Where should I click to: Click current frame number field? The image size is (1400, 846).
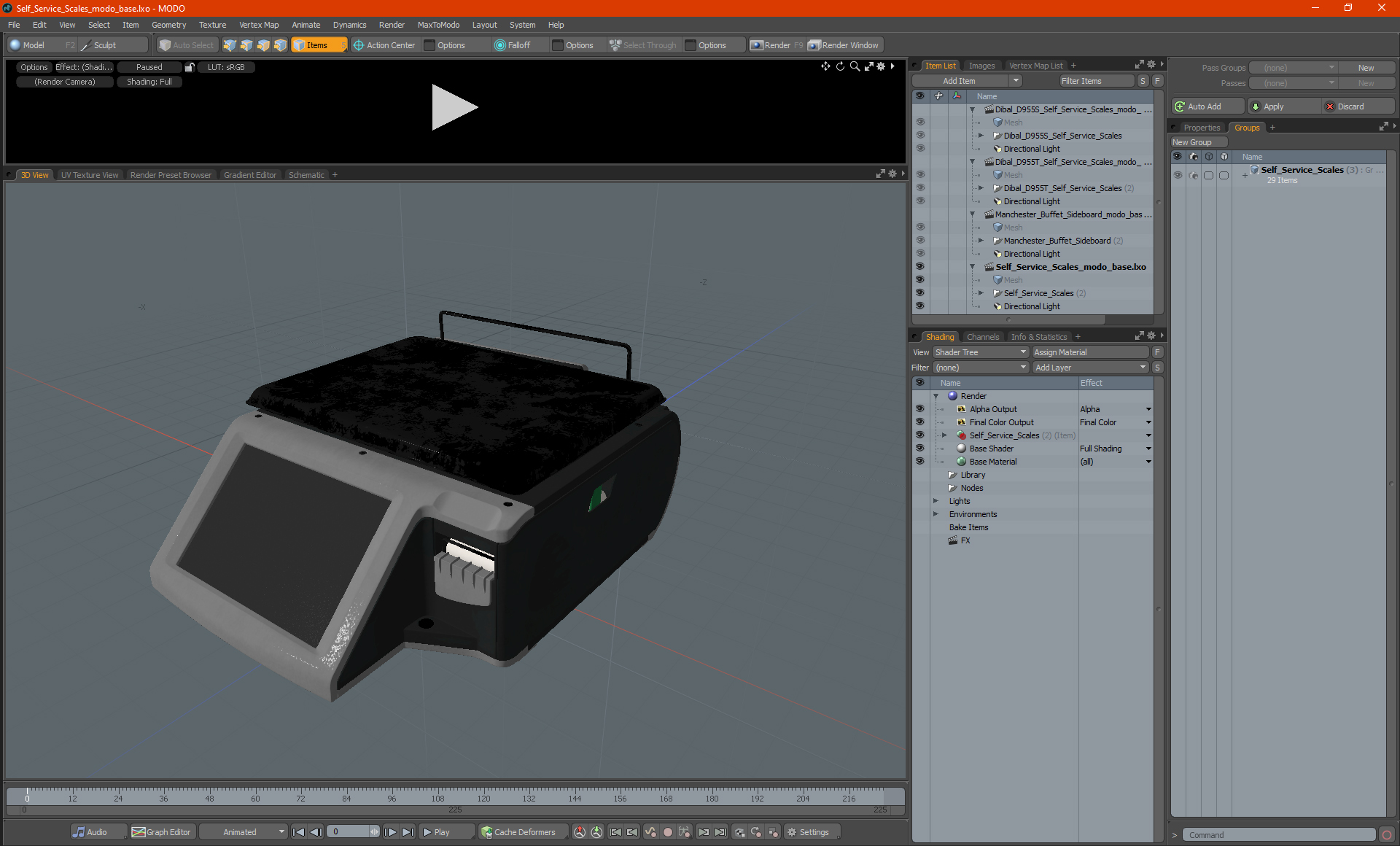[349, 832]
